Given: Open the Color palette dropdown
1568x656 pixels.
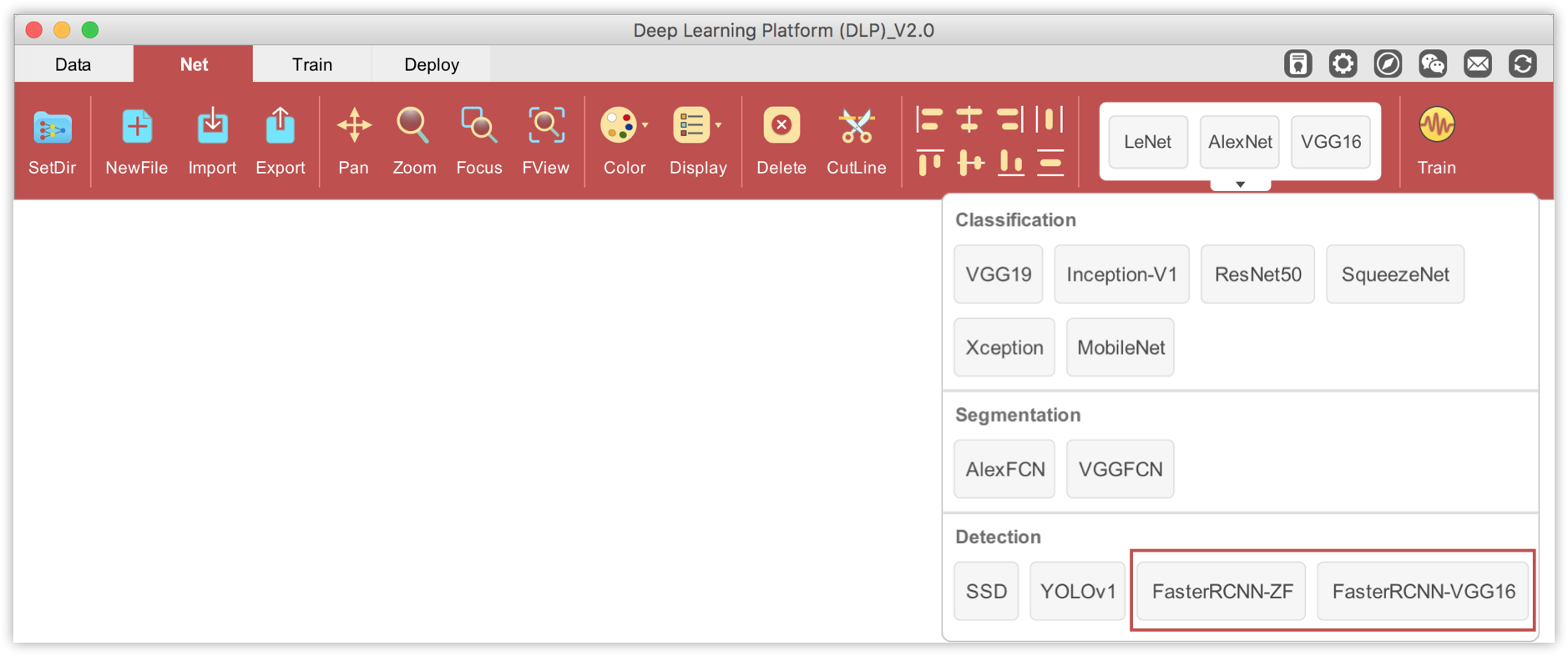Looking at the screenshot, I should click(x=645, y=126).
